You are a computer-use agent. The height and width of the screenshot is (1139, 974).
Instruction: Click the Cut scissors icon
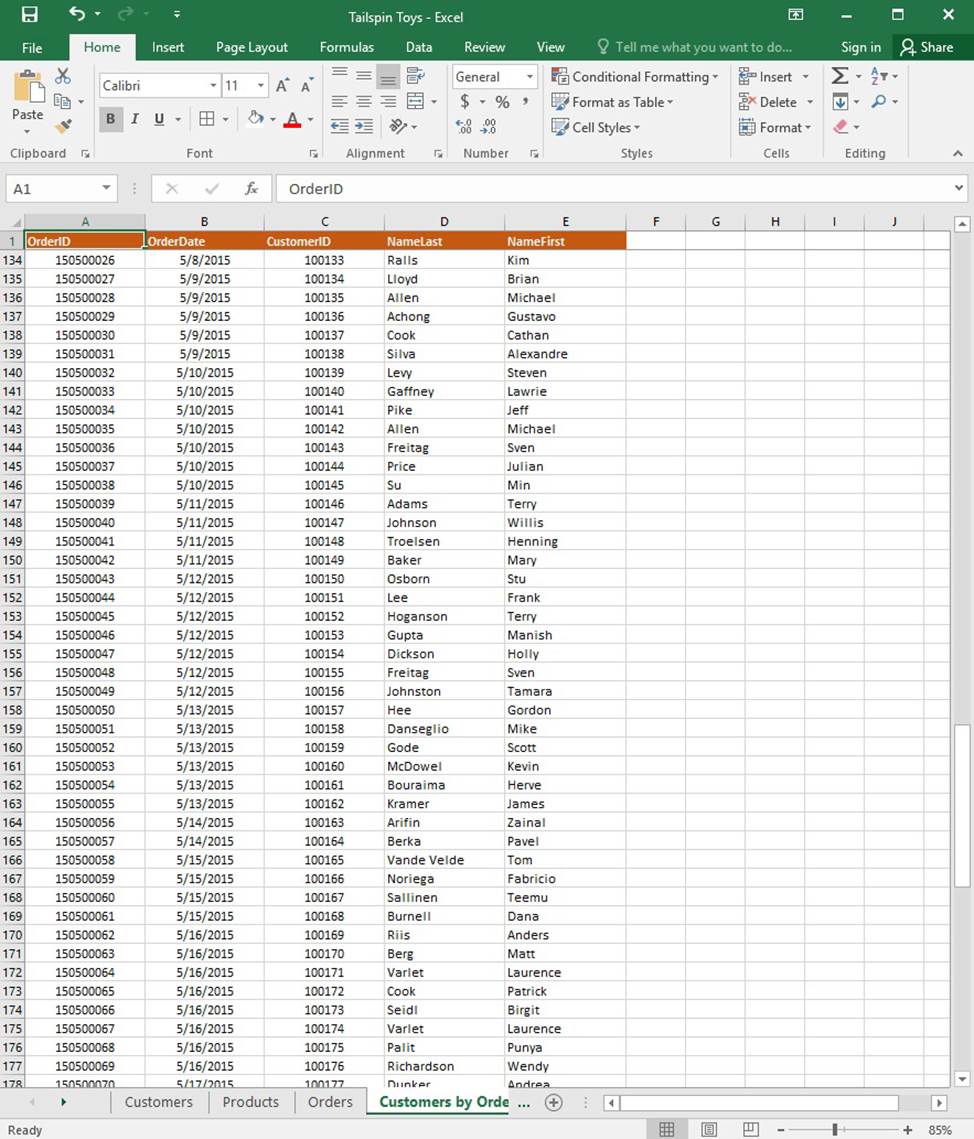pos(63,76)
